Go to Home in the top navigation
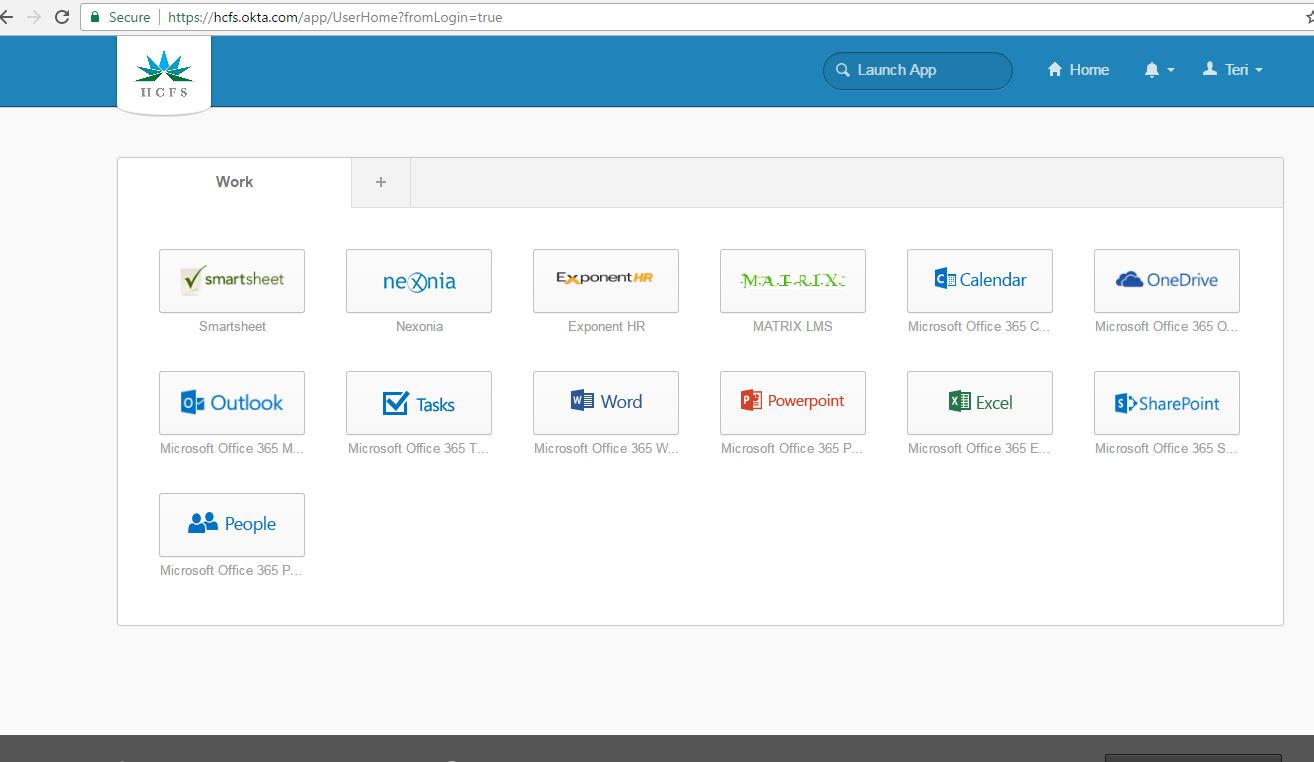Image resolution: width=1314 pixels, height=762 pixels. coord(1078,70)
